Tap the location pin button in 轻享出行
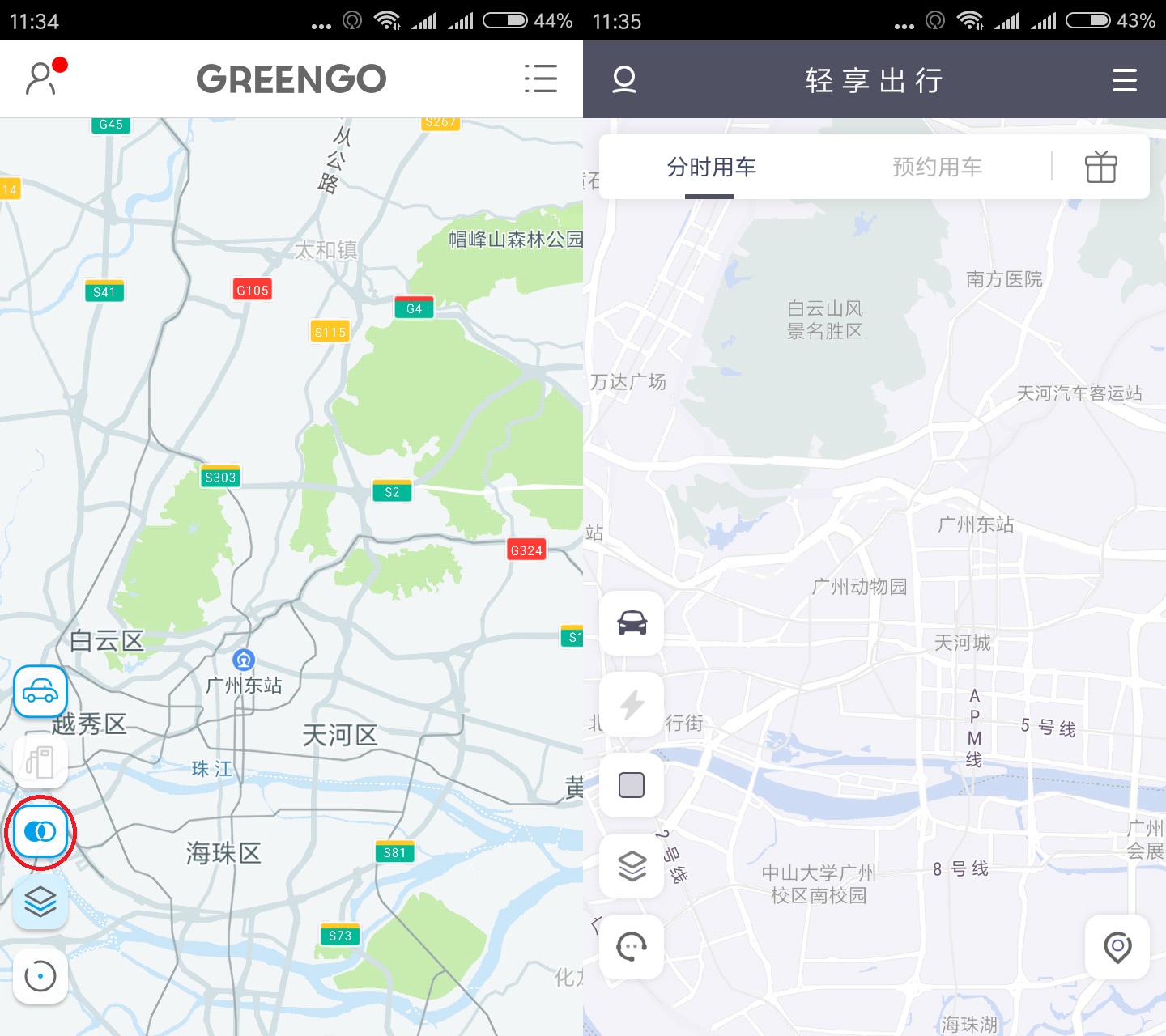This screenshot has height=1036, width=1166. coord(1117,947)
